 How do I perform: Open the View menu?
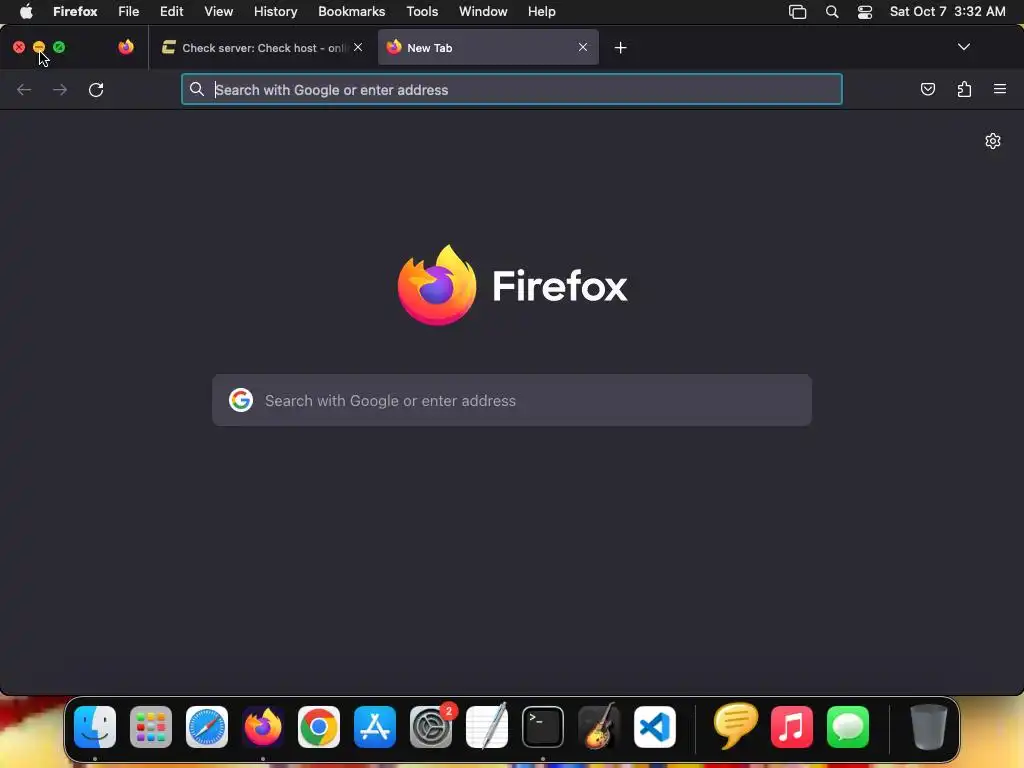(x=219, y=12)
